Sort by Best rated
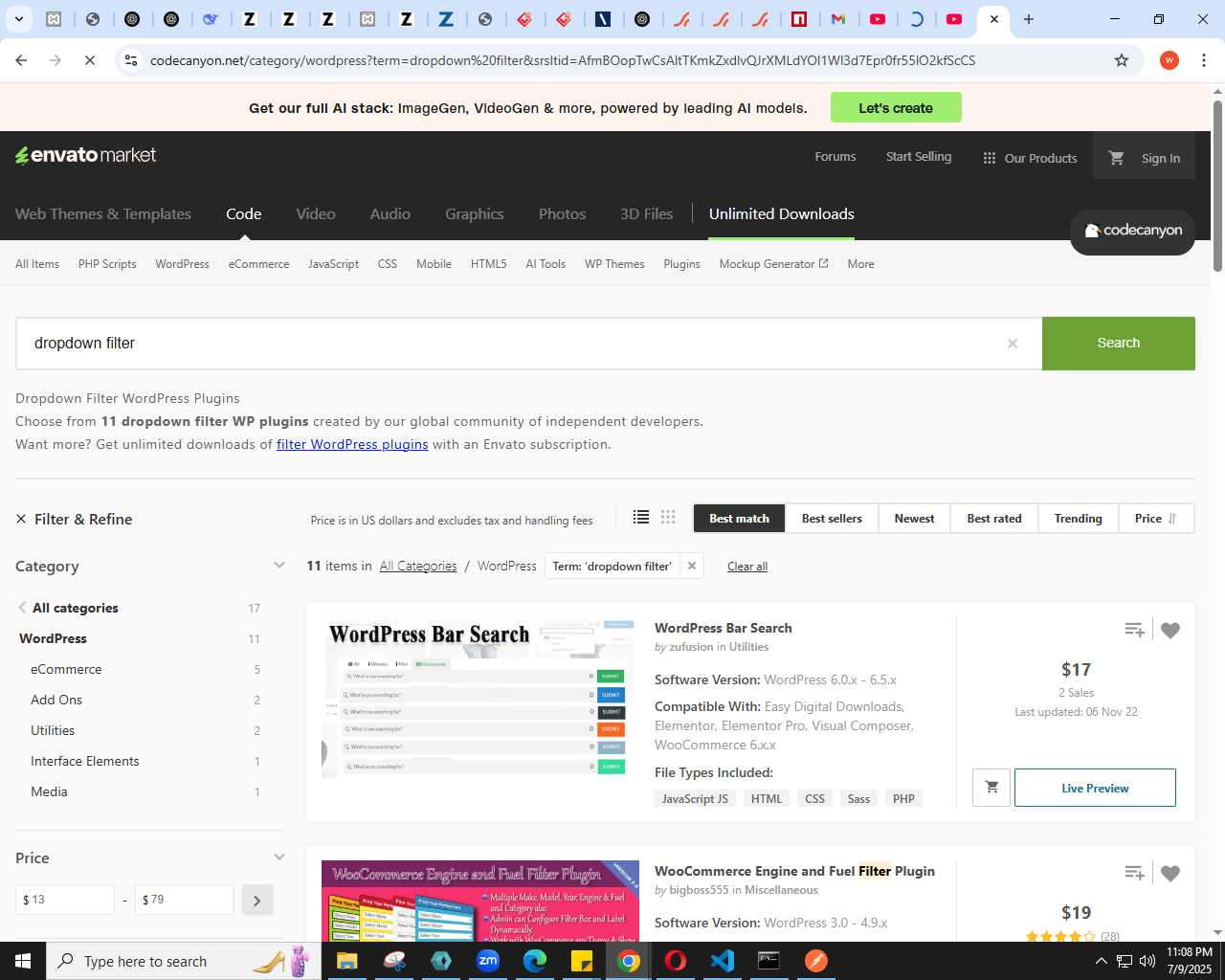1225x980 pixels. tap(994, 518)
